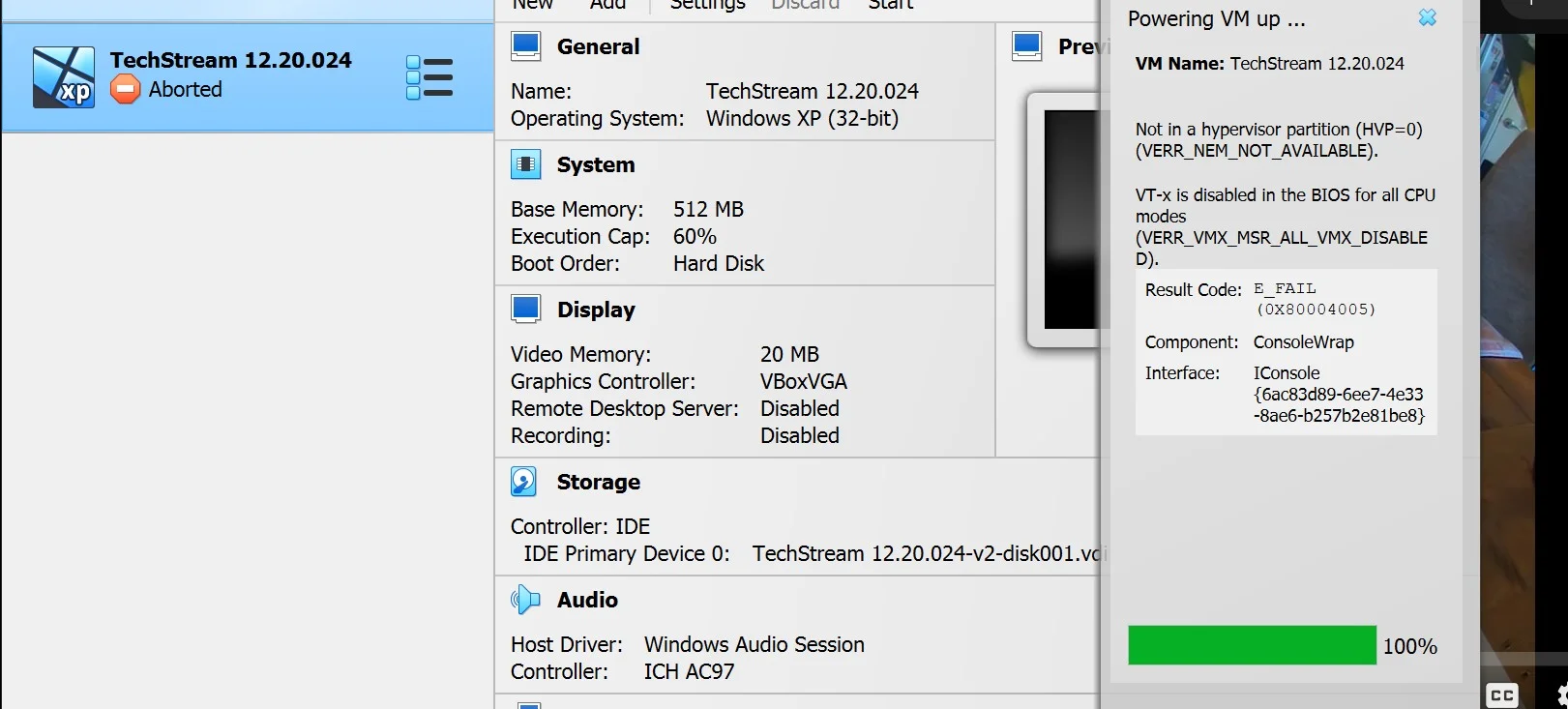Click the System chip icon
This screenshot has height=709, width=1568.
click(x=526, y=164)
